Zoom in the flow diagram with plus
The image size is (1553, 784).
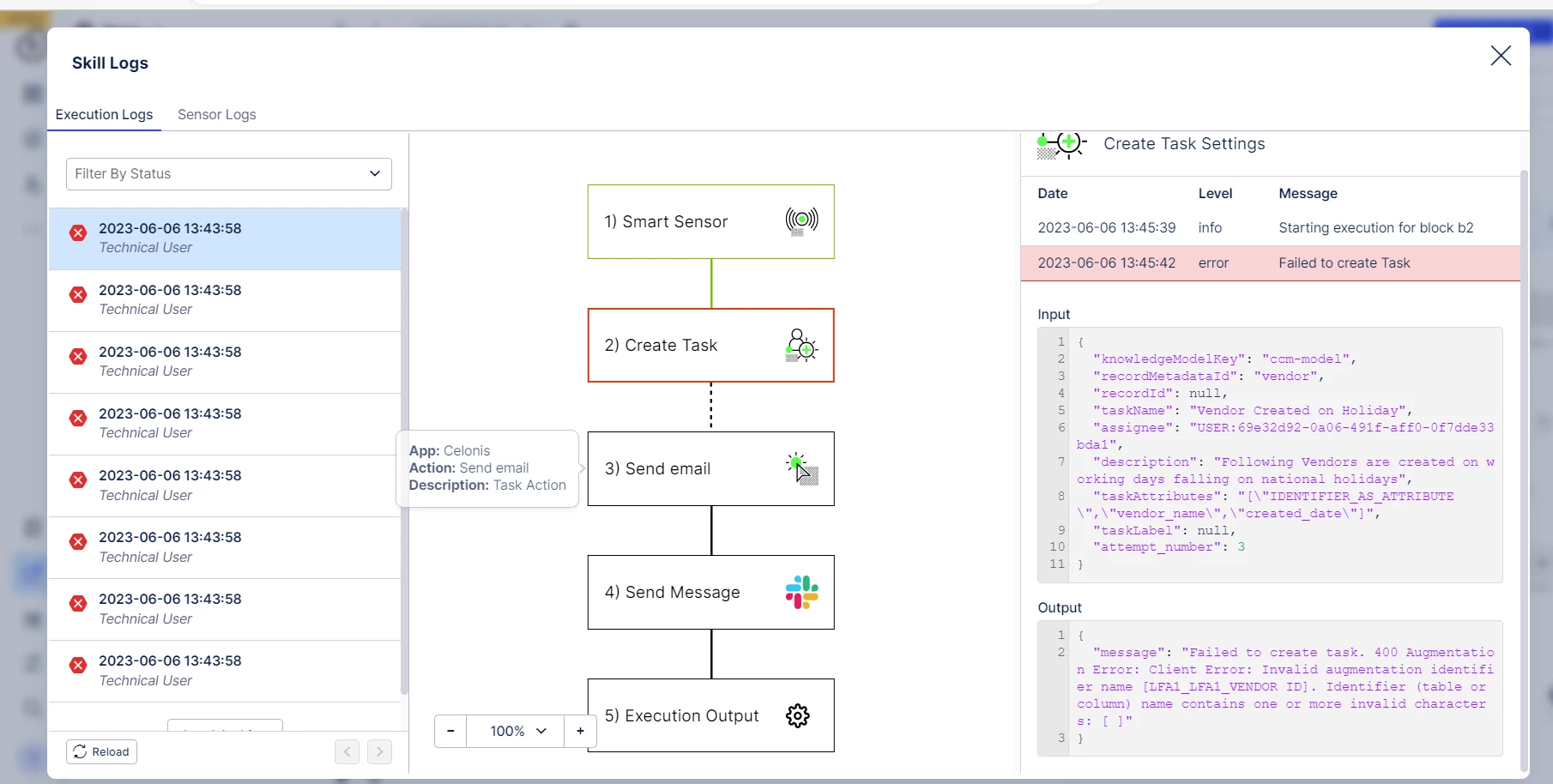(580, 731)
